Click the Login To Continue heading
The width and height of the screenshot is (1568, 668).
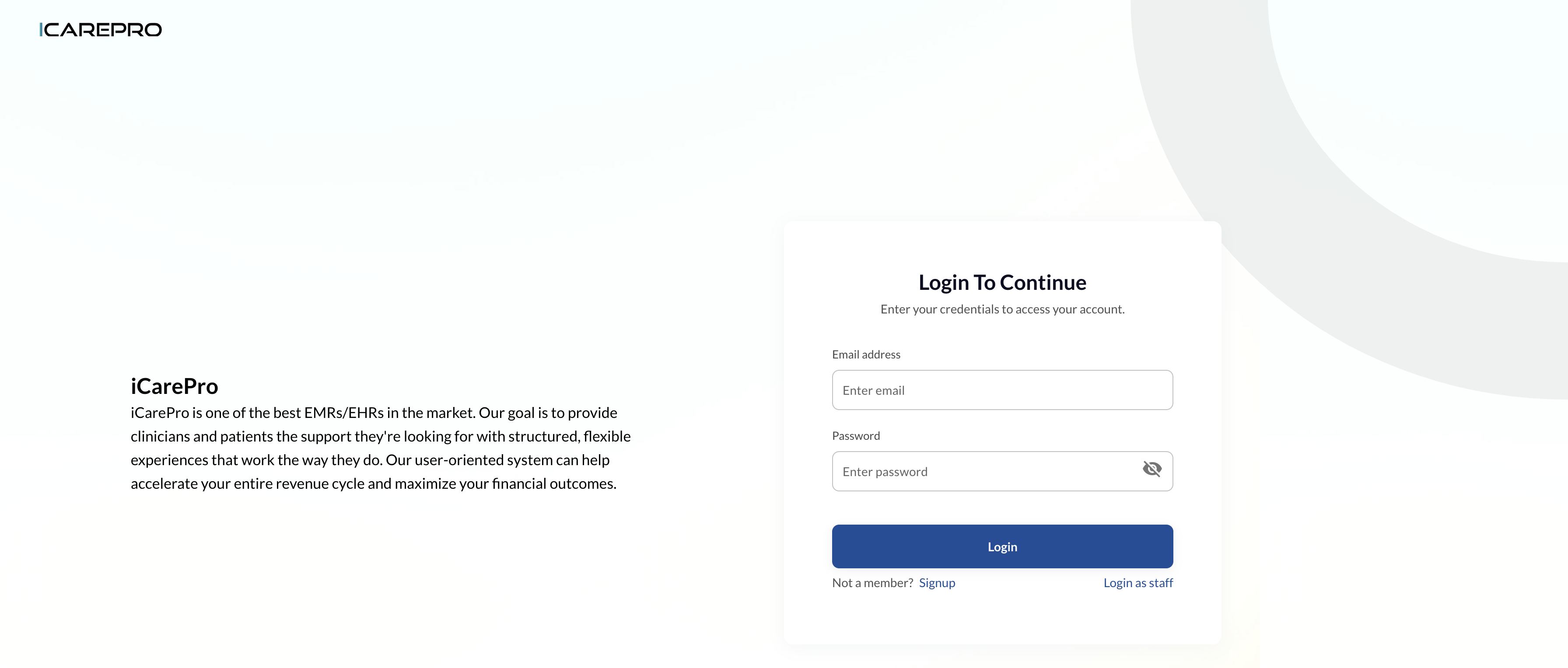(x=1002, y=282)
